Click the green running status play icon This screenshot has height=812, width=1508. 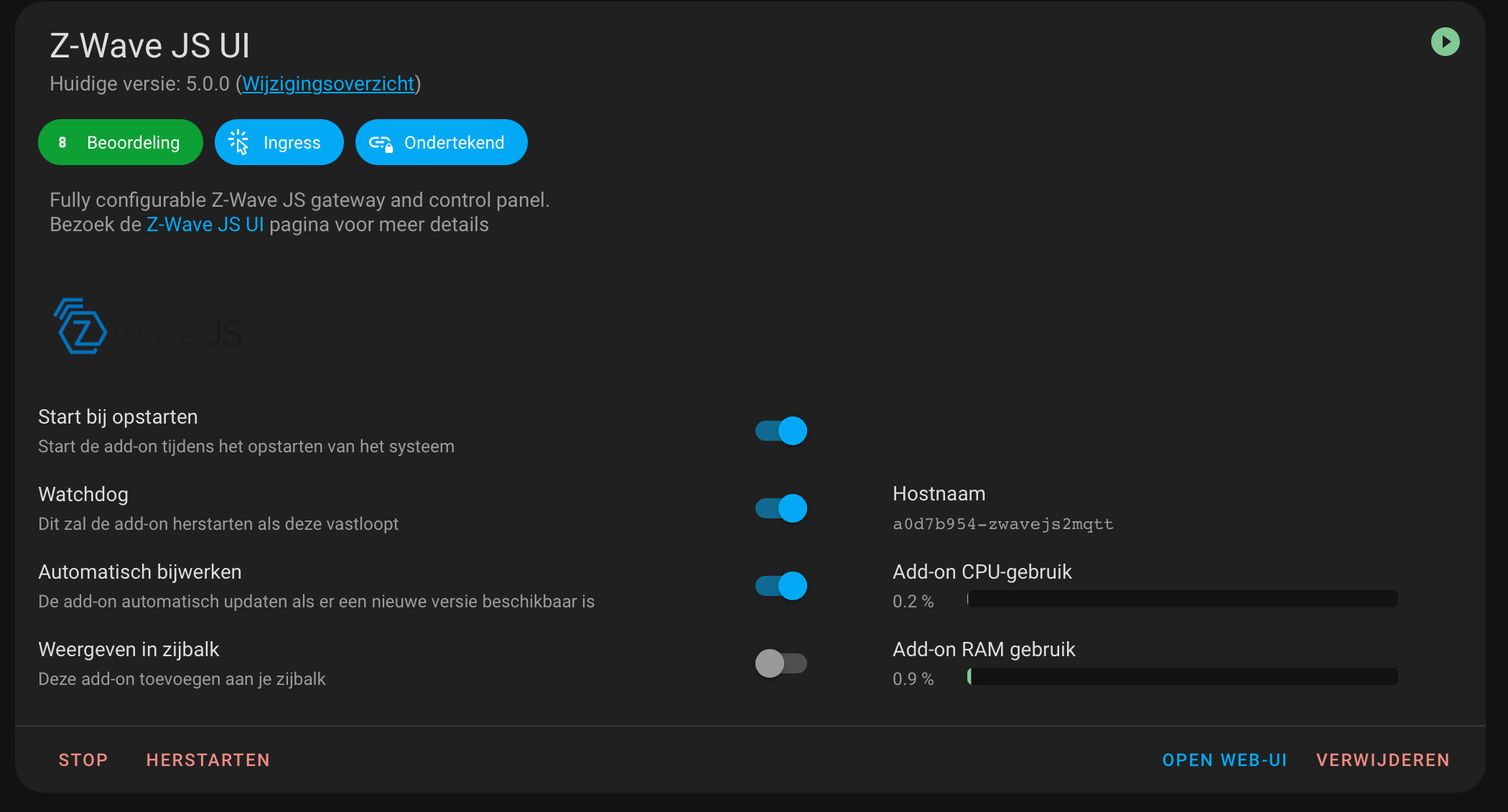1445,42
